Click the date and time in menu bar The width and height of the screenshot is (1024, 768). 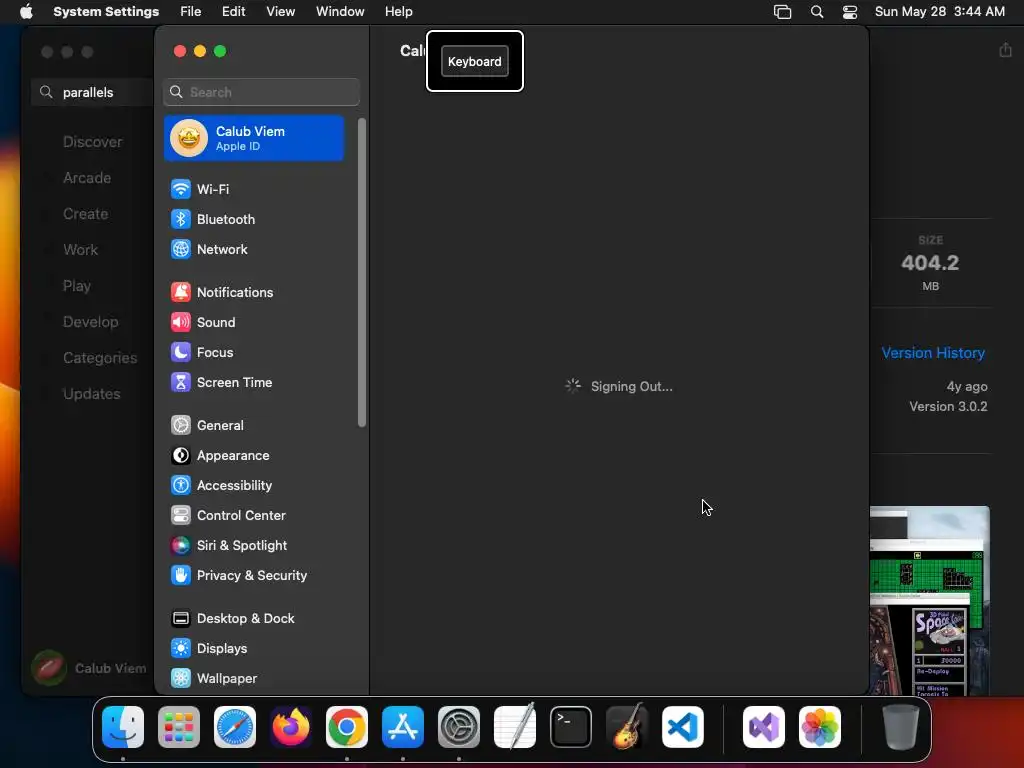tap(940, 12)
